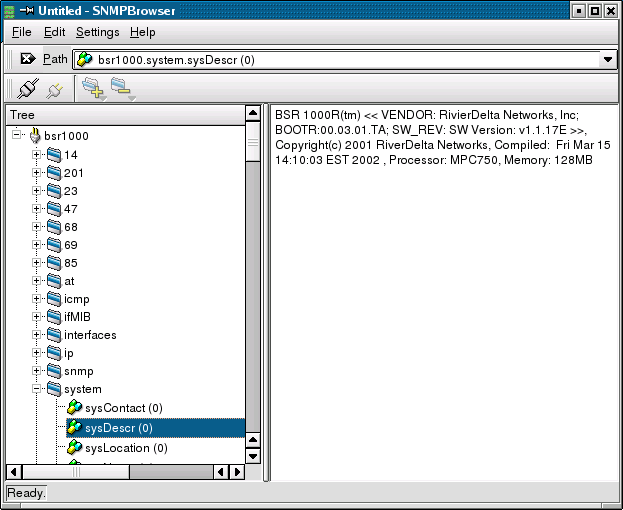The image size is (623, 510).
Task: Click the "system" tree label
Action: tap(83, 389)
